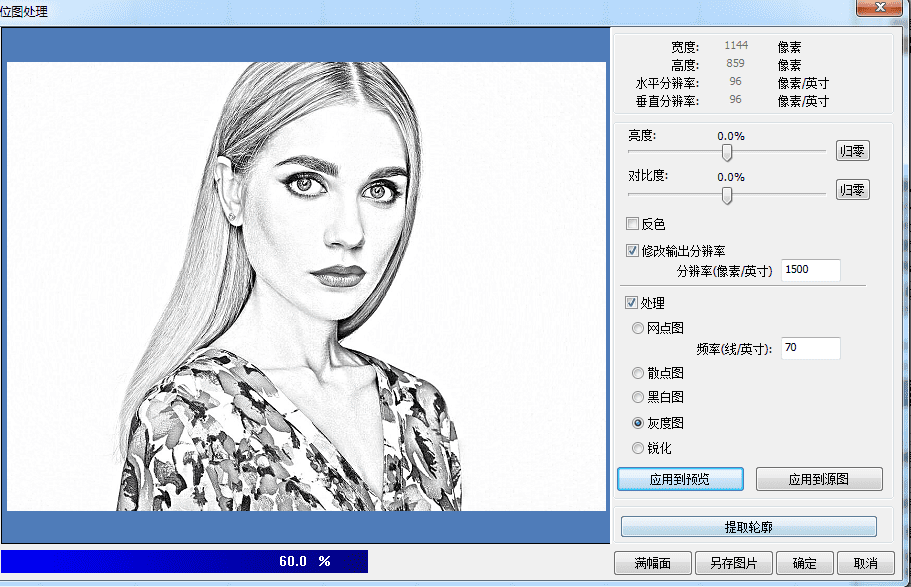Enable the 反色 checkbox
Screen dimensions: 911x587
(x=632, y=223)
